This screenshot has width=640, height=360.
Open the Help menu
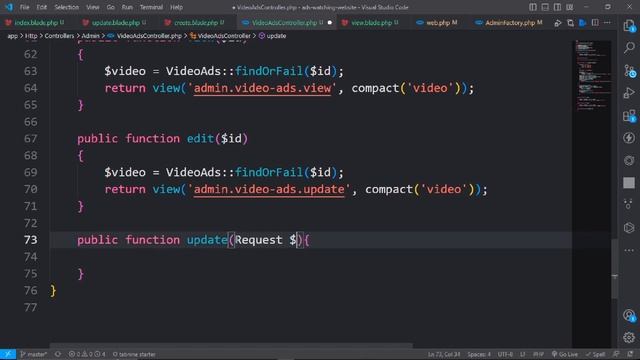[x=176, y=7]
